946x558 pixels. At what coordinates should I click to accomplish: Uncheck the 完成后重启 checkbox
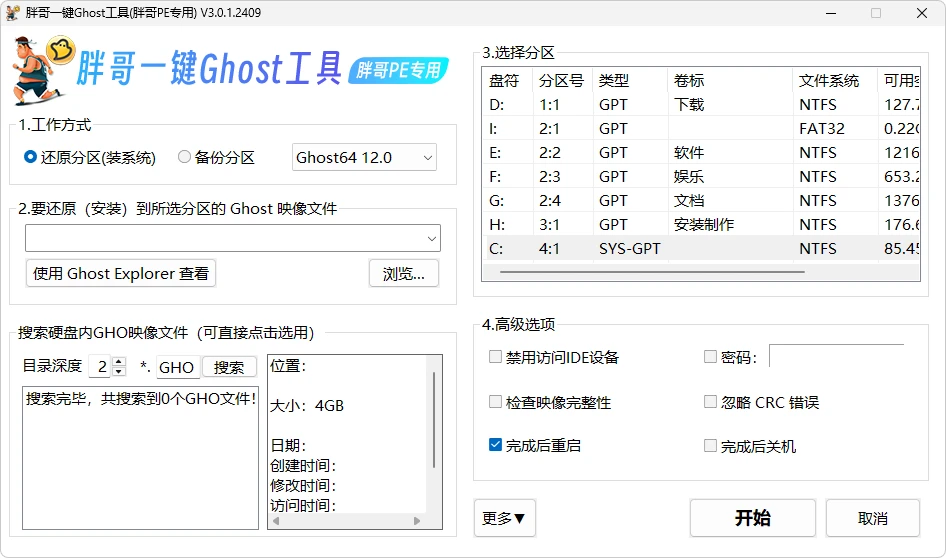pyautogui.click(x=496, y=446)
